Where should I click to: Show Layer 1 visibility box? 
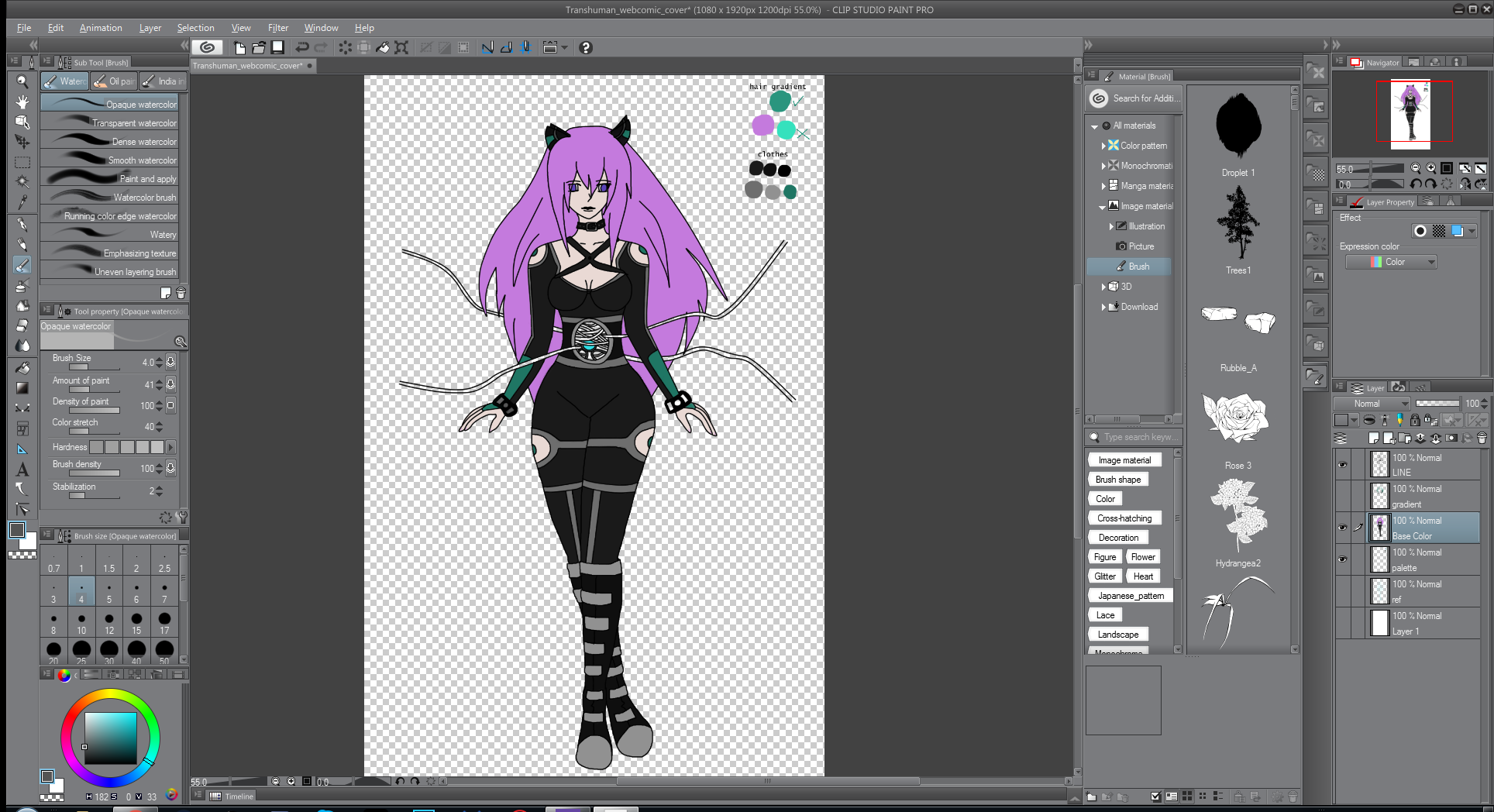(1342, 623)
